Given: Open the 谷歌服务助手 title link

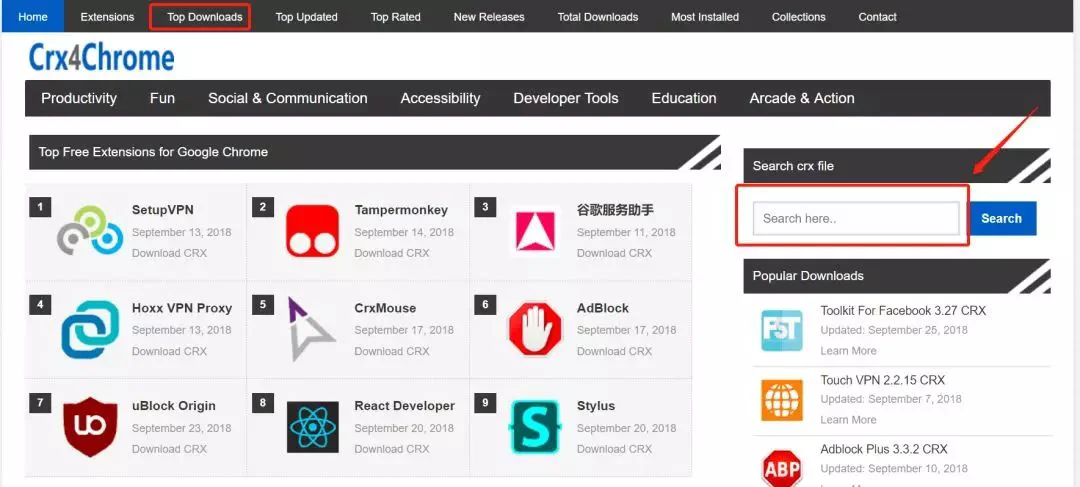Looking at the screenshot, I should pyautogui.click(x=615, y=210).
